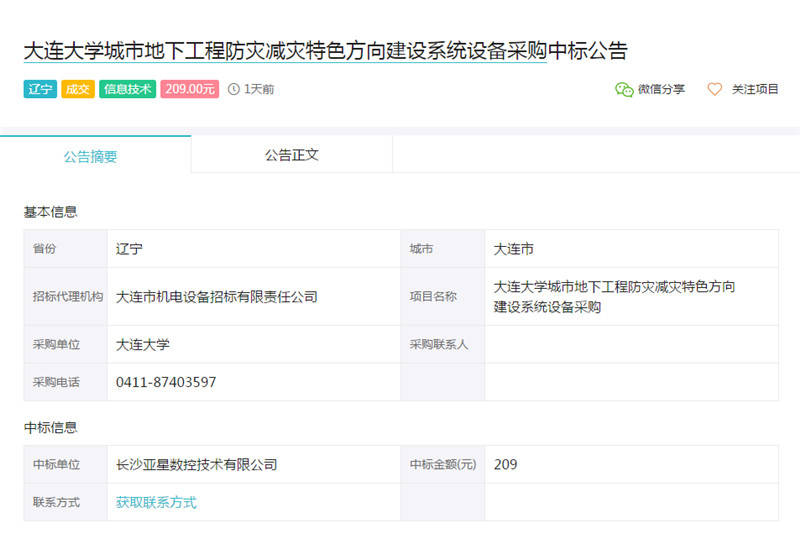The height and width of the screenshot is (533, 800).
Task: Click the announcement title heading
Action: (x=325, y=51)
